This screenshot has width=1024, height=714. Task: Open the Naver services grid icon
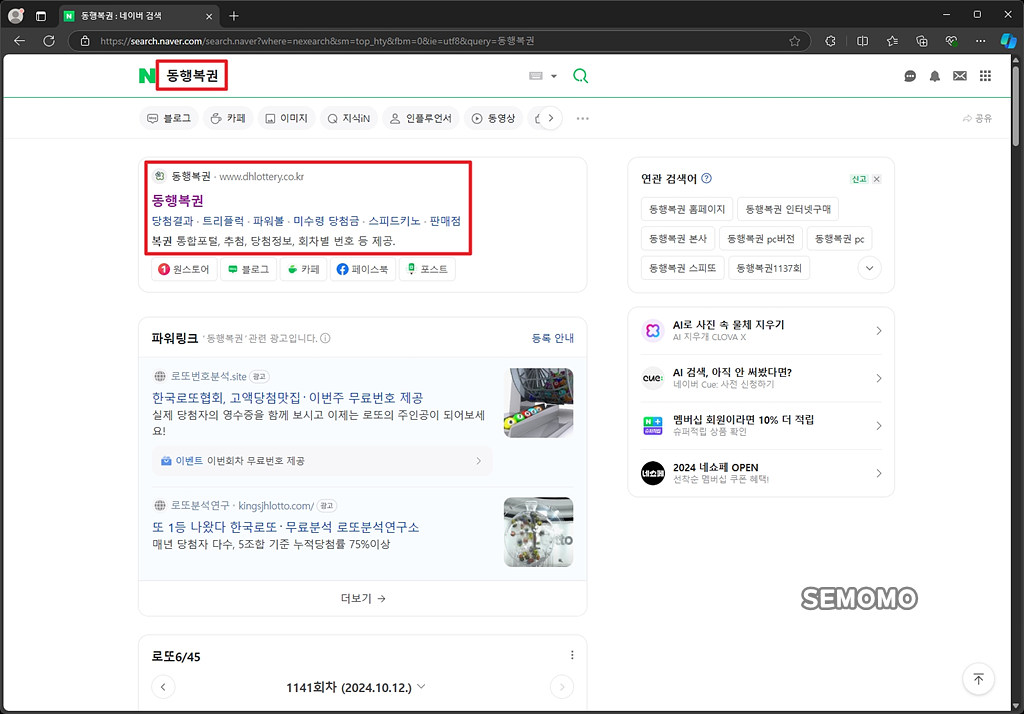pos(985,76)
